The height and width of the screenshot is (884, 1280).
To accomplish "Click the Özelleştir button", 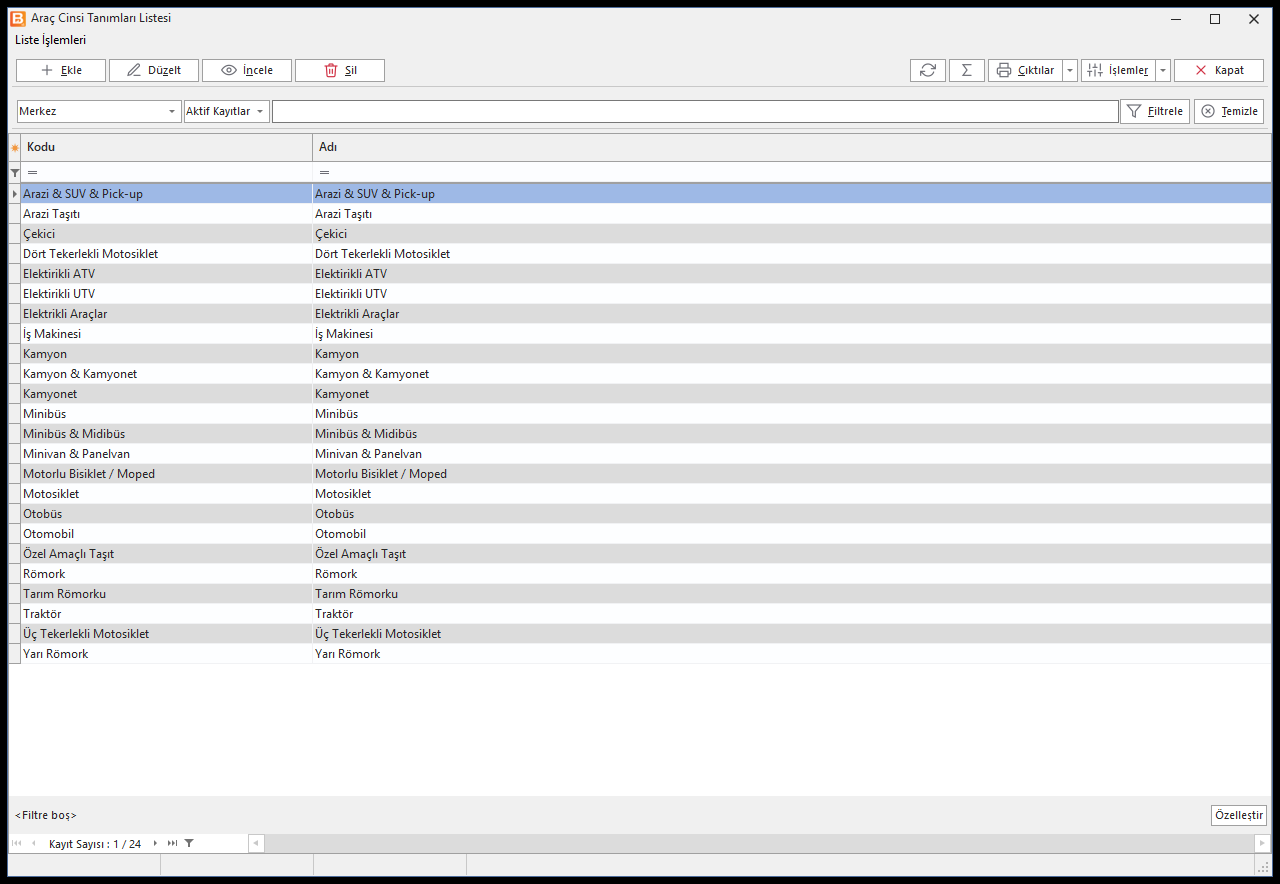I will pyautogui.click(x=1239, y=815).
